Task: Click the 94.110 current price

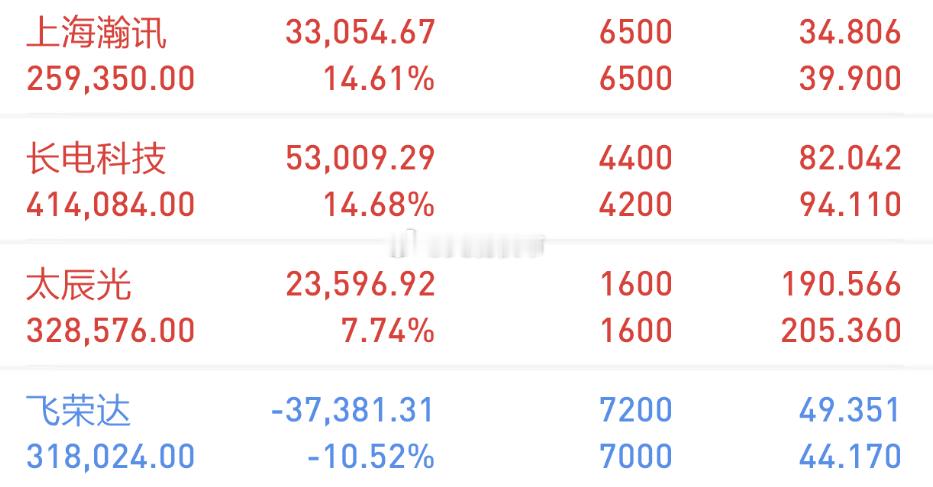Action: [x=850, y=205]
